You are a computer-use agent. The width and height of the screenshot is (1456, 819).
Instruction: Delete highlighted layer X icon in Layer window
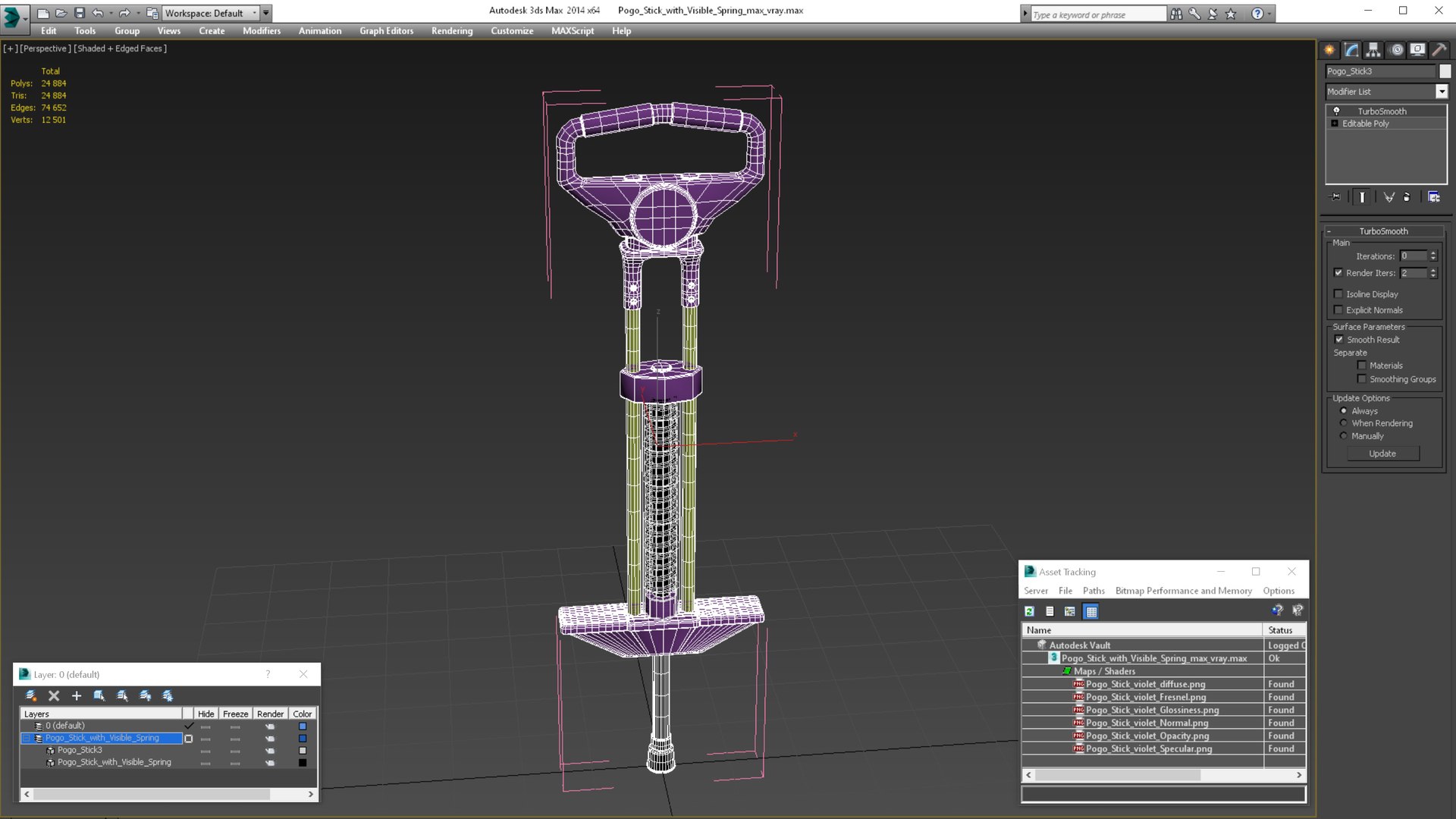click(x=54, y=695)
